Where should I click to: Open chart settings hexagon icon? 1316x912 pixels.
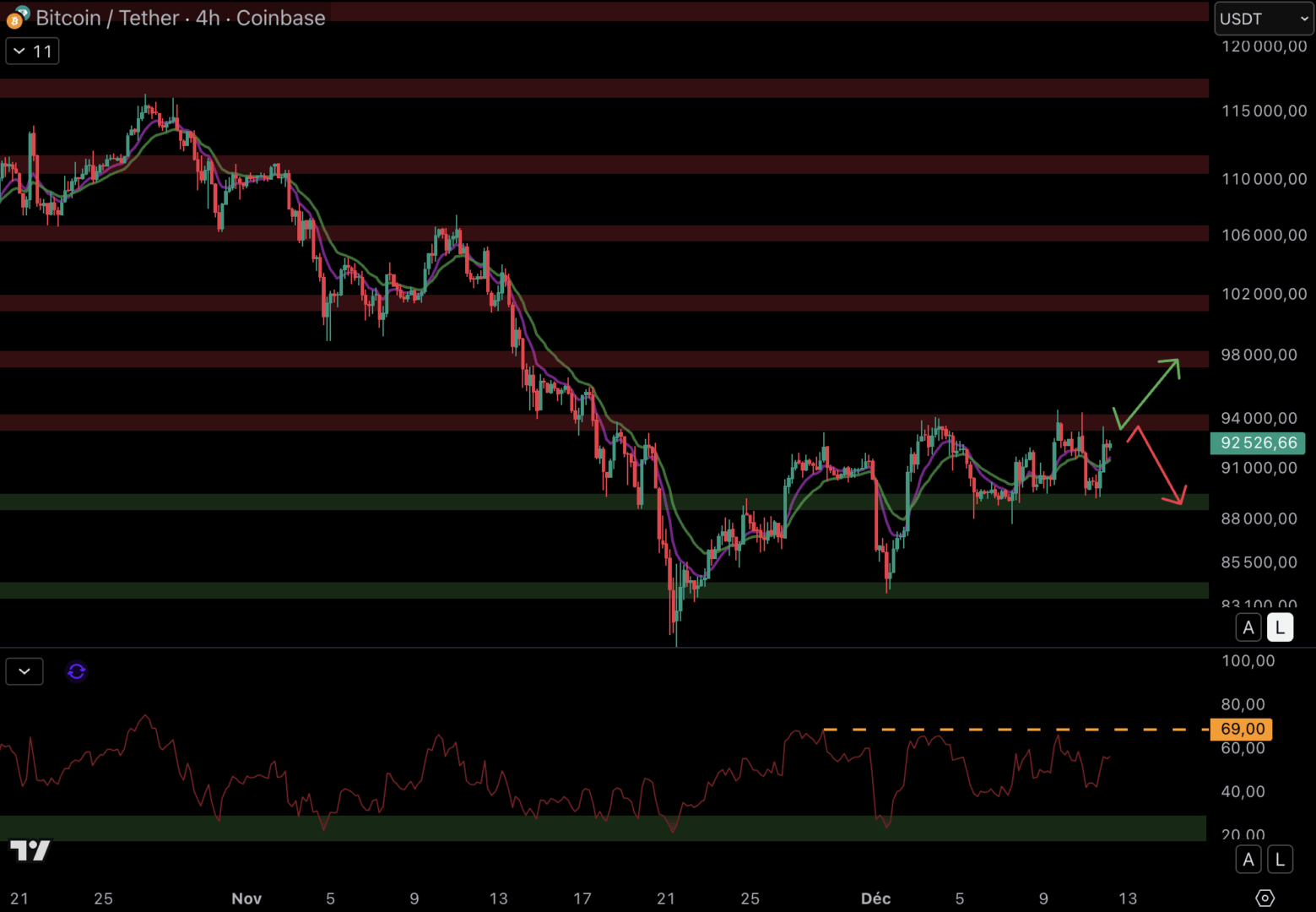(1265, 898)
